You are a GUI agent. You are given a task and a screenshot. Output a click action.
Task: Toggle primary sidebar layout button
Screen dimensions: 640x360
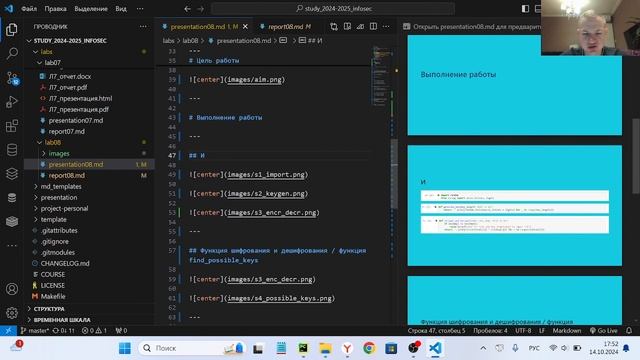point(525,9)
